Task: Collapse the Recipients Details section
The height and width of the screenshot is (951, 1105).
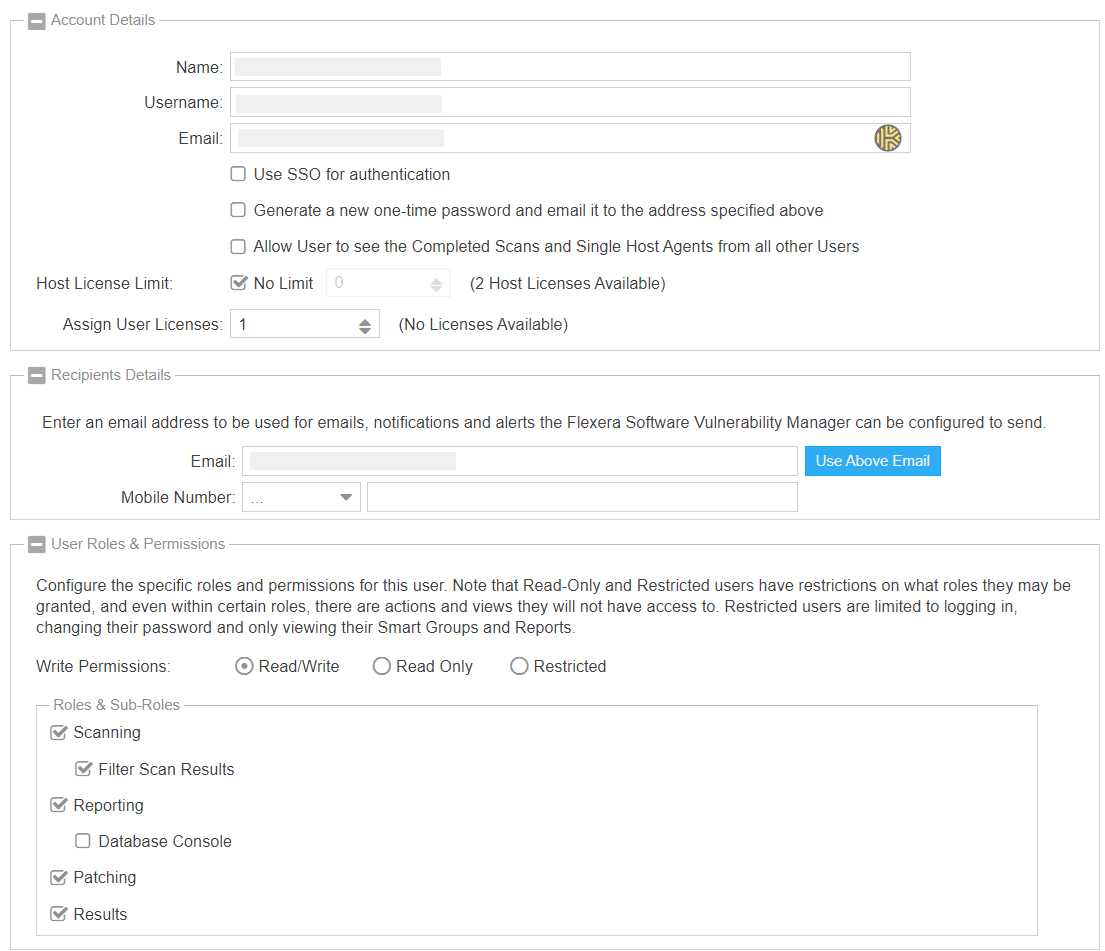Action: (x=37, y=376)
